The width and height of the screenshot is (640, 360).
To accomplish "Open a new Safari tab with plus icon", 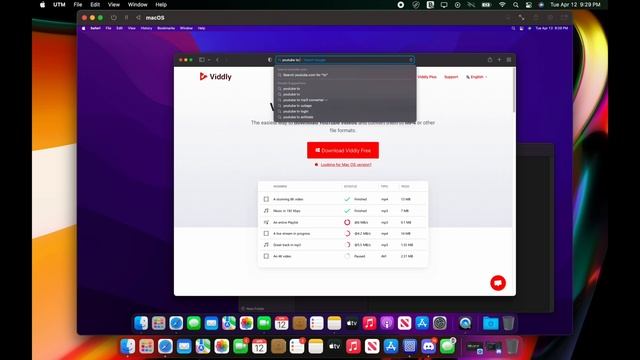I will 499,60.
